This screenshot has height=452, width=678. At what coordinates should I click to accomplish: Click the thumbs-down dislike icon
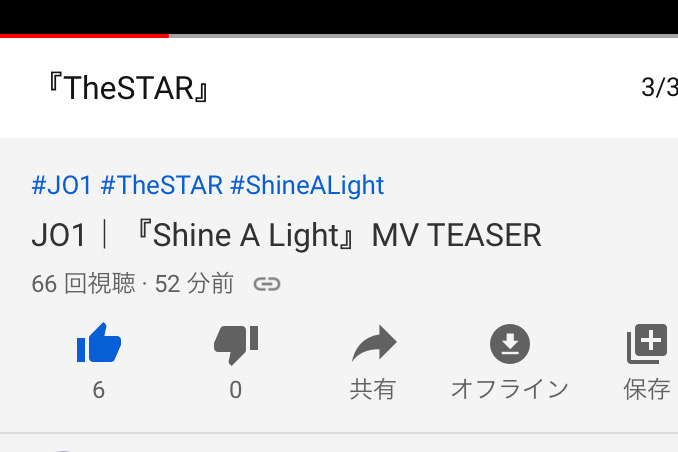point(236,345)
